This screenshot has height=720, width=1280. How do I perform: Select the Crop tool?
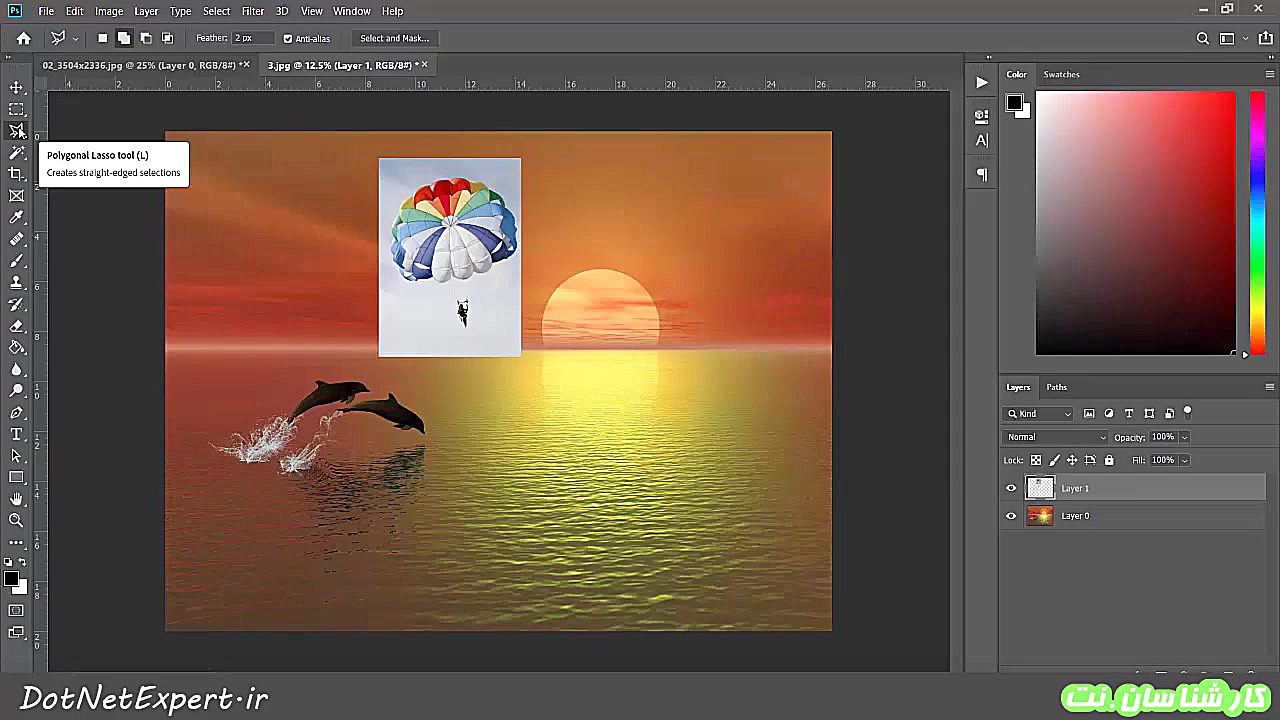16,174
